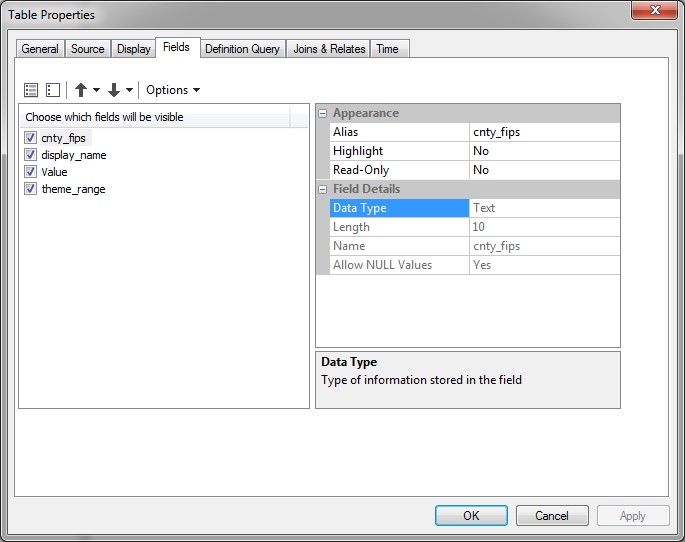Click the Cancel button
The height and width of the screenshot is (542, 685).
pos(551,516)
